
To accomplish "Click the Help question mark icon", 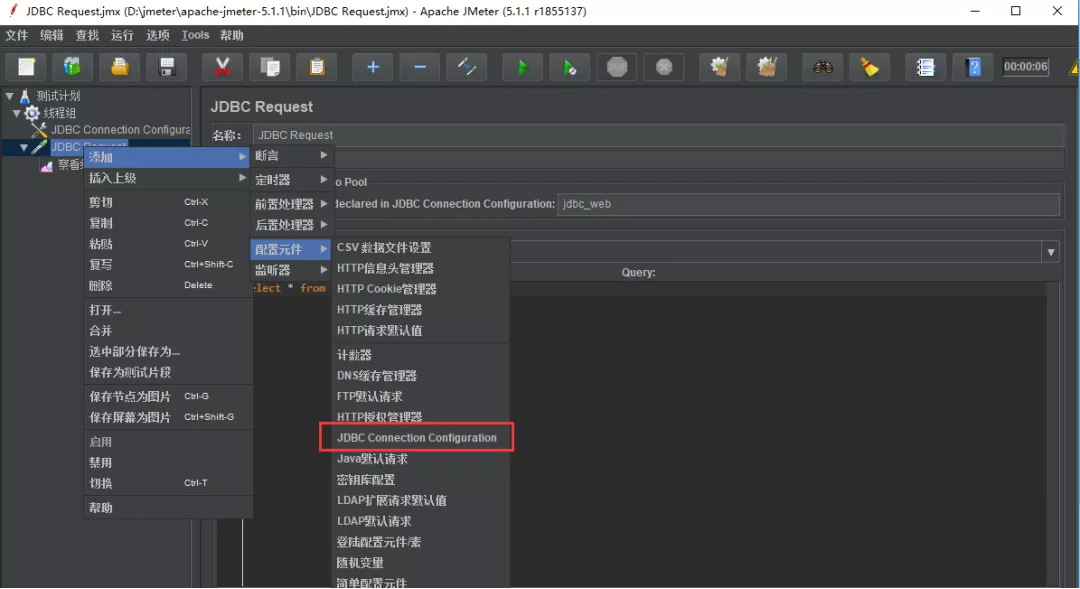I will (973, 67).
